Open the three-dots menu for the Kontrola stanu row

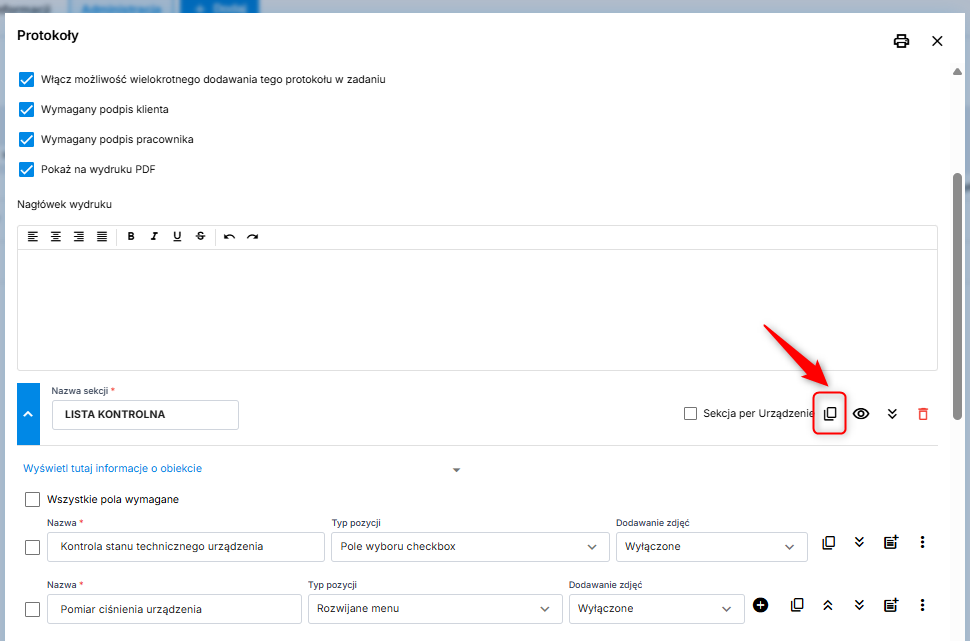pyautogui.click(x=922, y=543)
